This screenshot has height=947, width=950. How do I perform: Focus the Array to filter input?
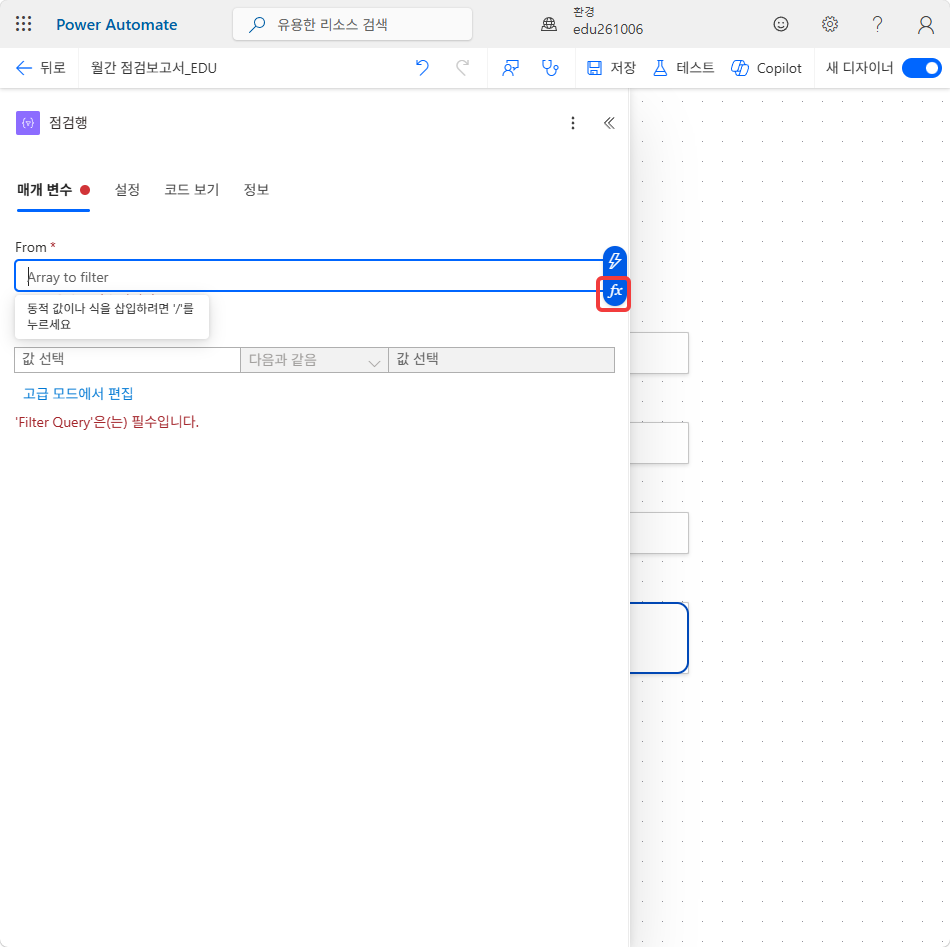pyautogui.click(x=309, y=276)
